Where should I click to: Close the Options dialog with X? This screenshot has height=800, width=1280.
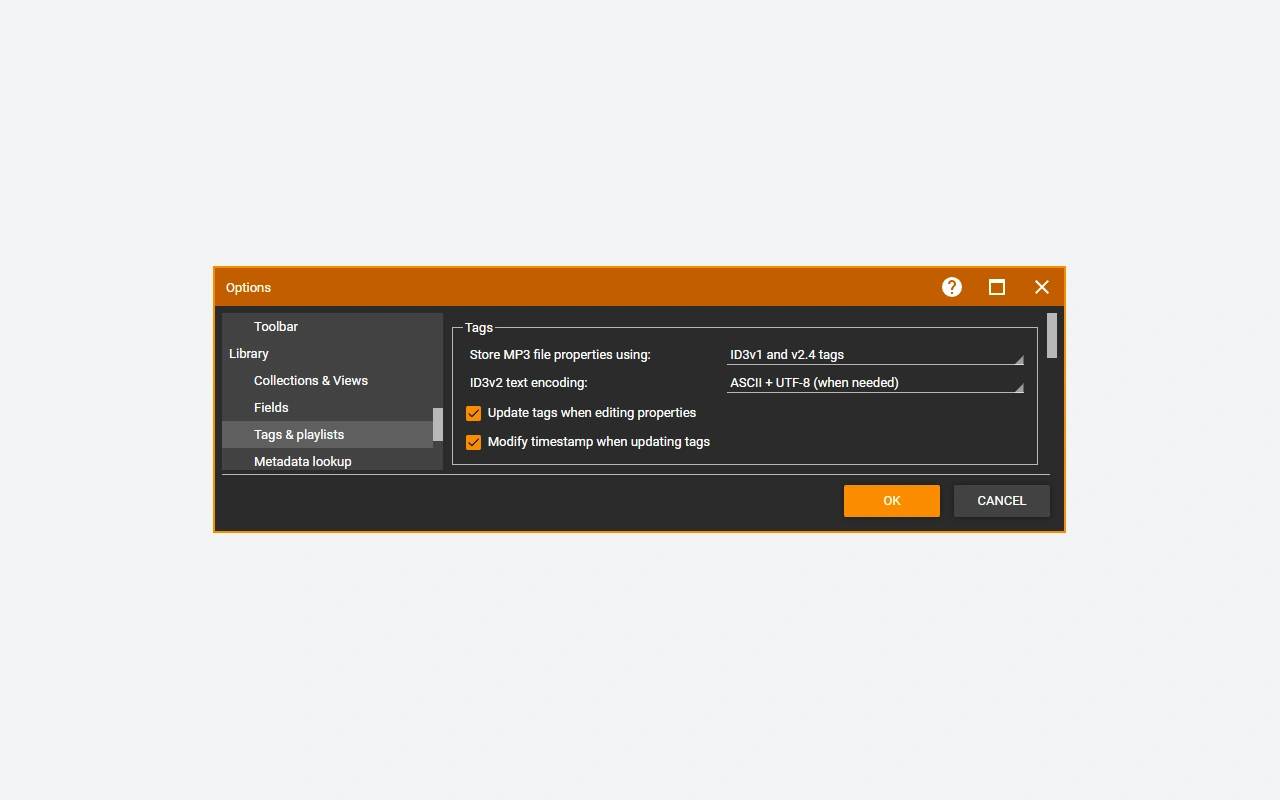(x=1042, y=287)
